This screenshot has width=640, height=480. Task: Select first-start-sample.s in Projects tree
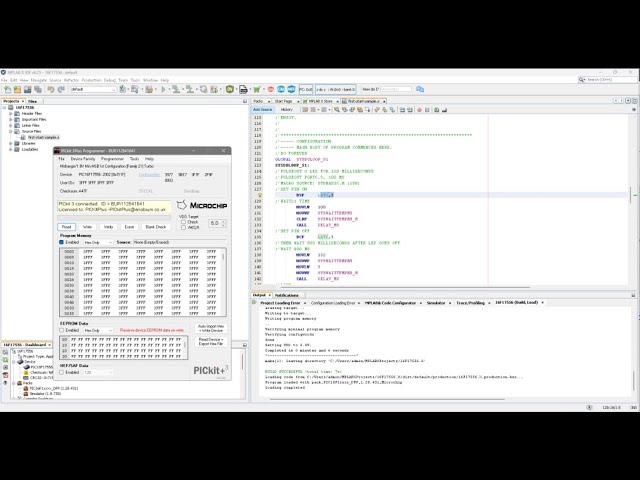[x=43, y=138]
